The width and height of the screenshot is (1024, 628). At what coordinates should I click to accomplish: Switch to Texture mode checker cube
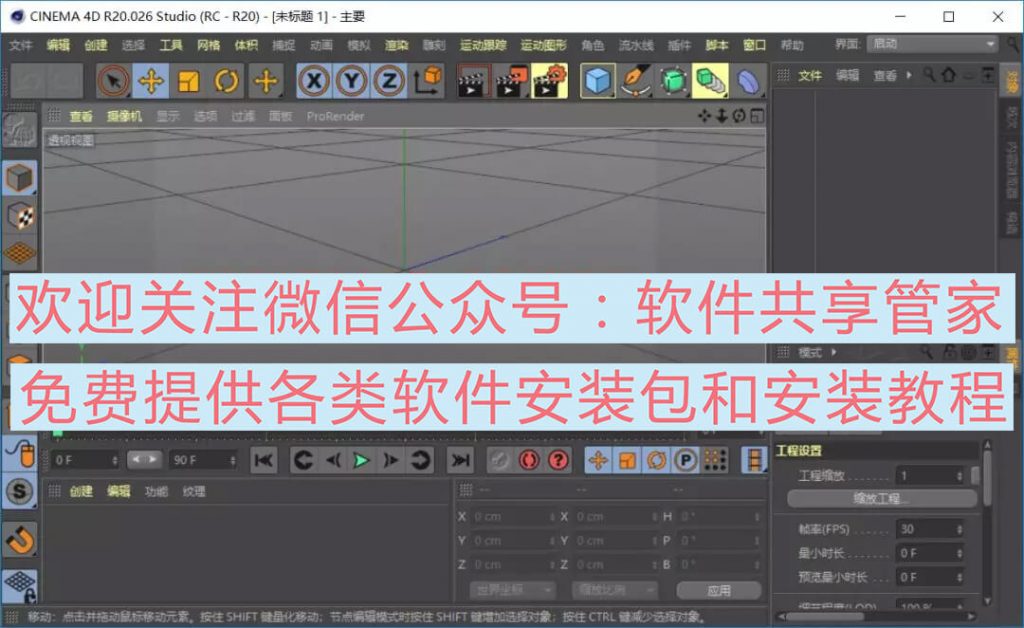(20, 217)
